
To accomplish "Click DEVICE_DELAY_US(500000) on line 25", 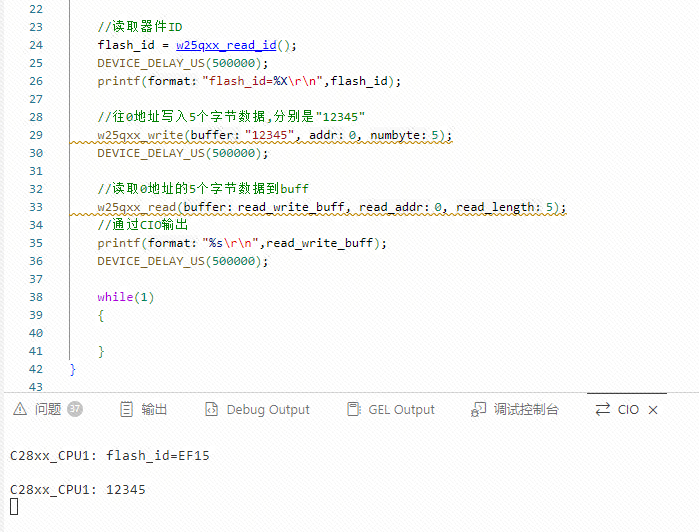I will (183, 63).
